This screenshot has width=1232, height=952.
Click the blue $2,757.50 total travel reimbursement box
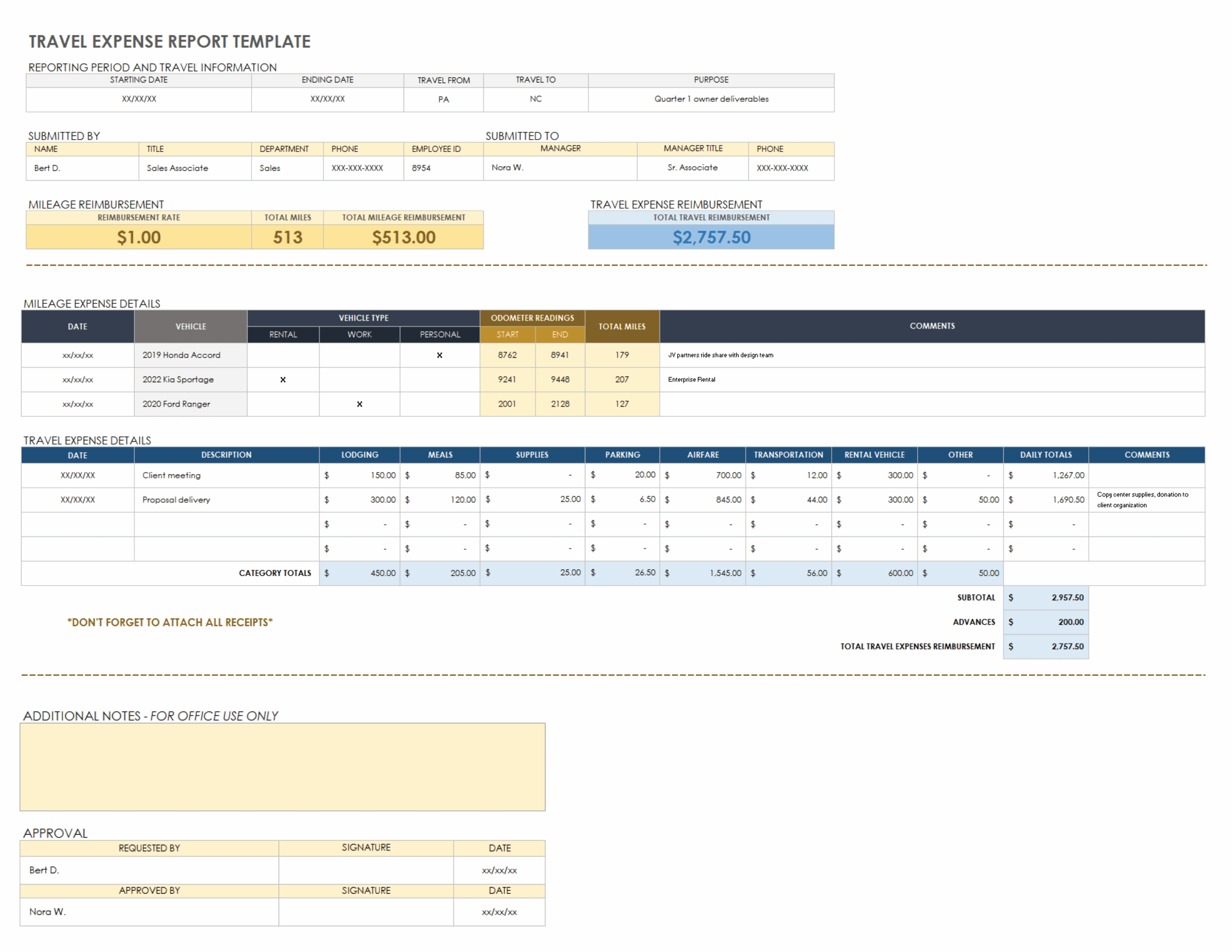(711, 237)
